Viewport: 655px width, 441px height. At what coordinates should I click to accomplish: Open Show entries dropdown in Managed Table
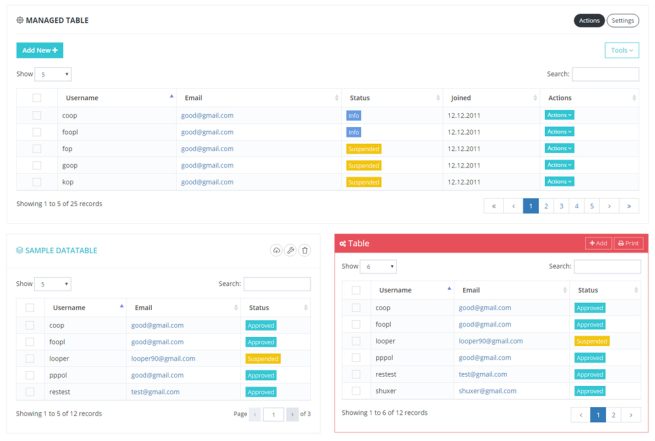tap(54, 74)
